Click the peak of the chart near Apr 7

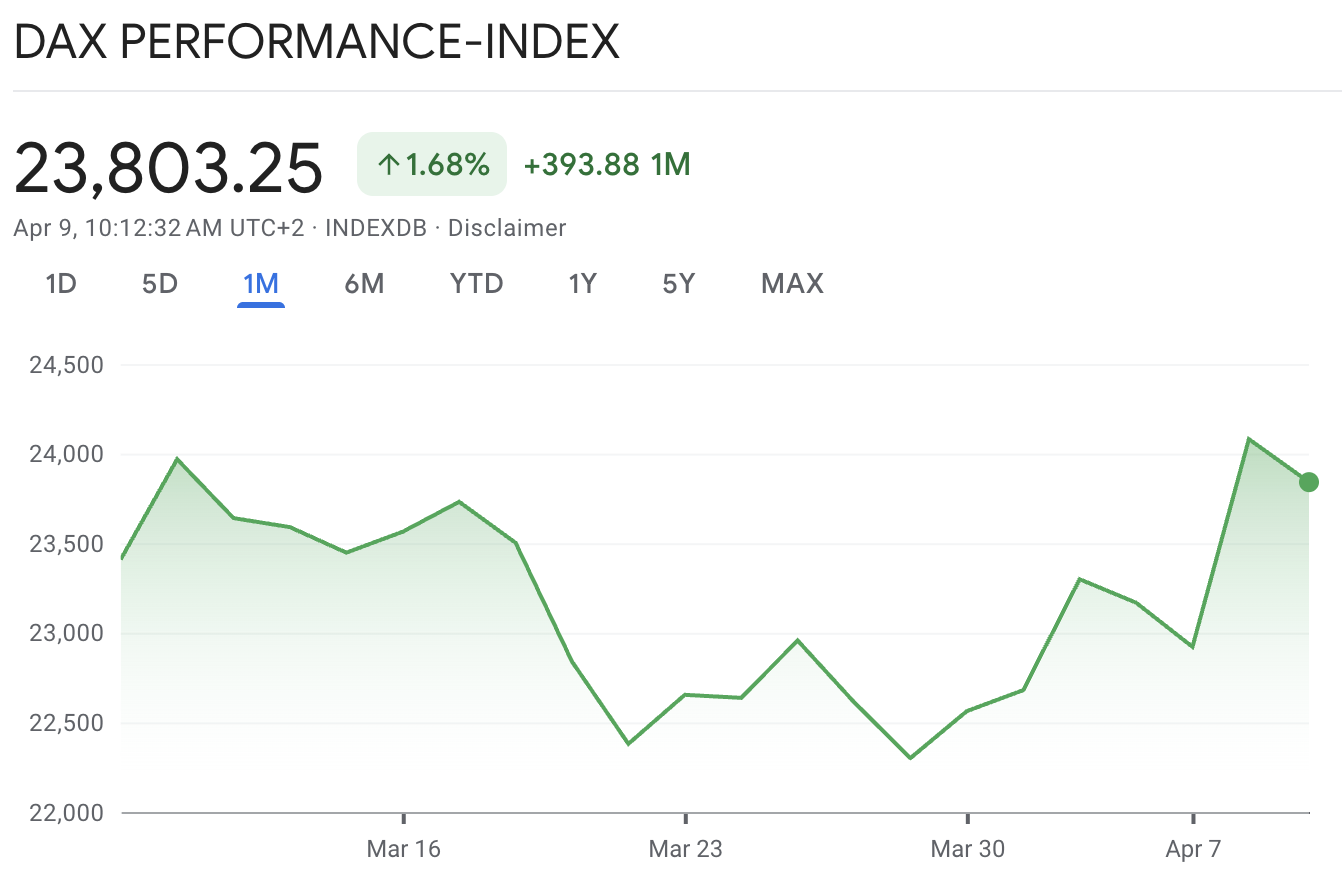tap(1250, 438)
